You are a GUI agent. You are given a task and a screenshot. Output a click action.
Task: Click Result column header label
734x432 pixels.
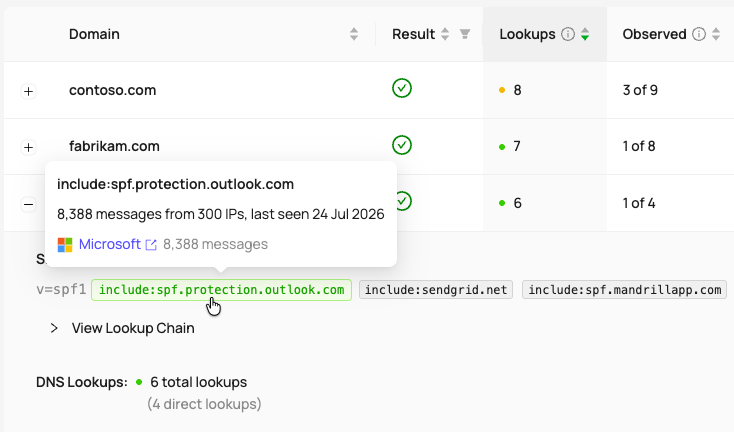pyautogui.click(x=413, y=34)
